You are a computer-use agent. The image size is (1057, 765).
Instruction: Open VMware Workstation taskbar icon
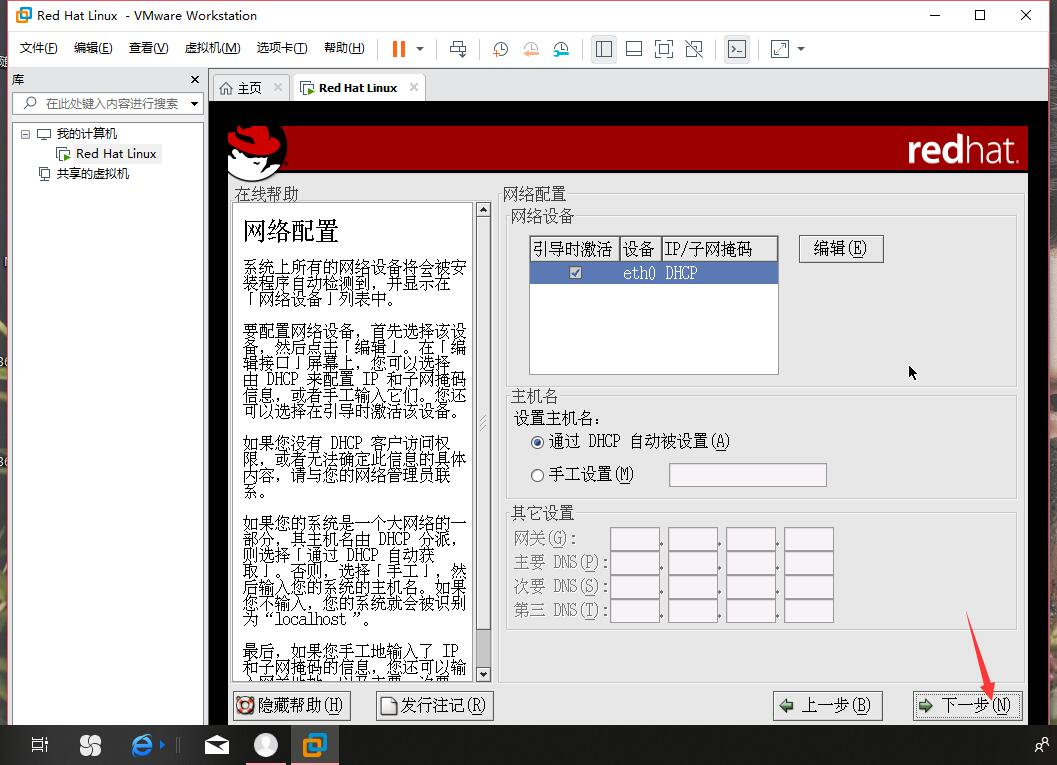coord(315,745)
